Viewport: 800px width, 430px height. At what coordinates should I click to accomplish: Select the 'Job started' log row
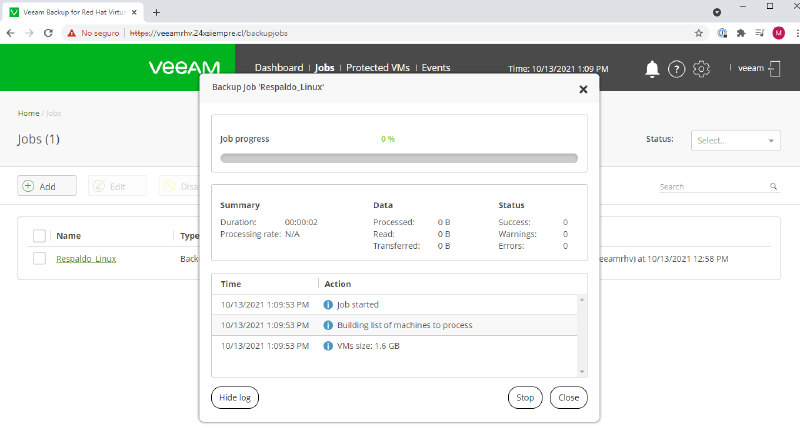[x=394, y=305]
